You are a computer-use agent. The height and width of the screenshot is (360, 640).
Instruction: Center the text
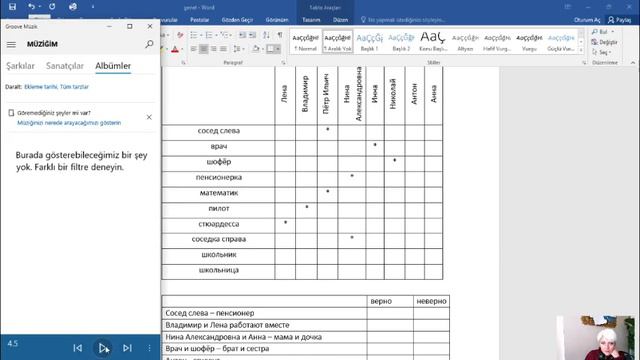pyautogui.click(x=203, y=49)
